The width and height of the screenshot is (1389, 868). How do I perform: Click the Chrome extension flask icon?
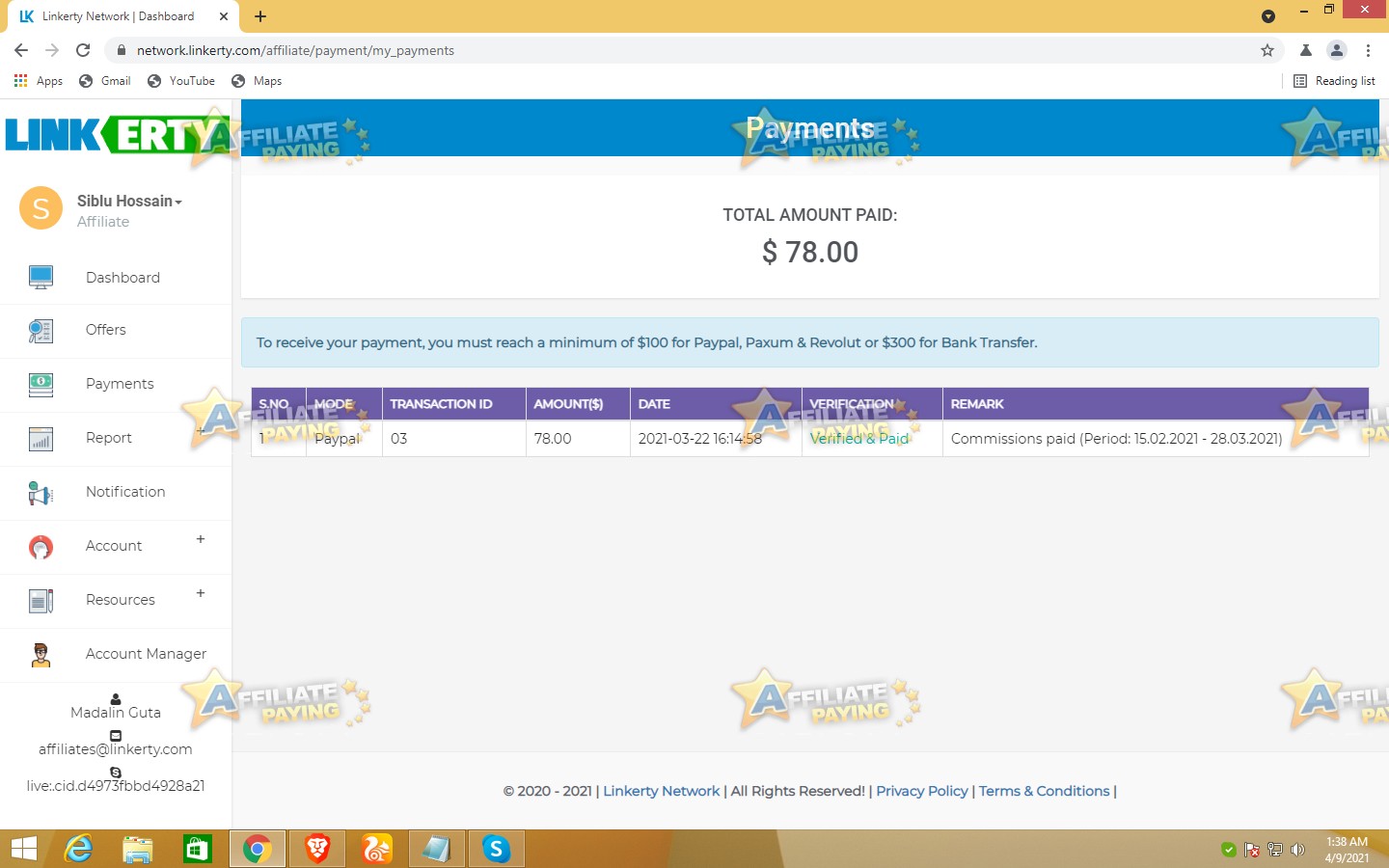(x=1306, y=50)
